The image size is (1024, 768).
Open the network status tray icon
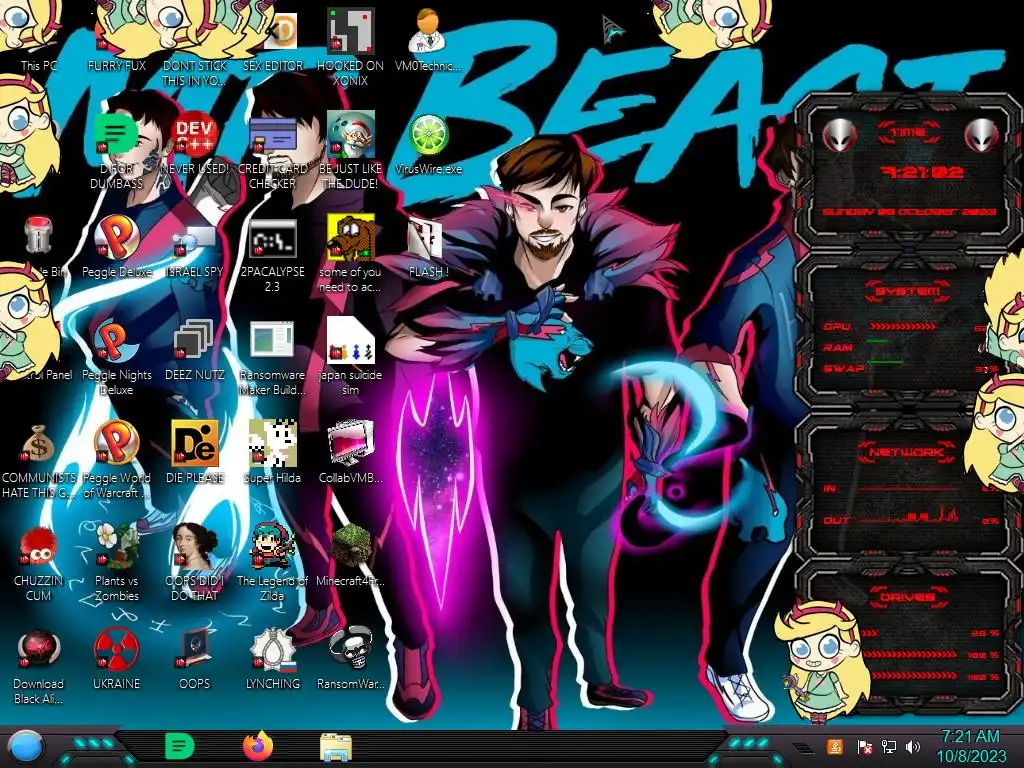[888, 746]
